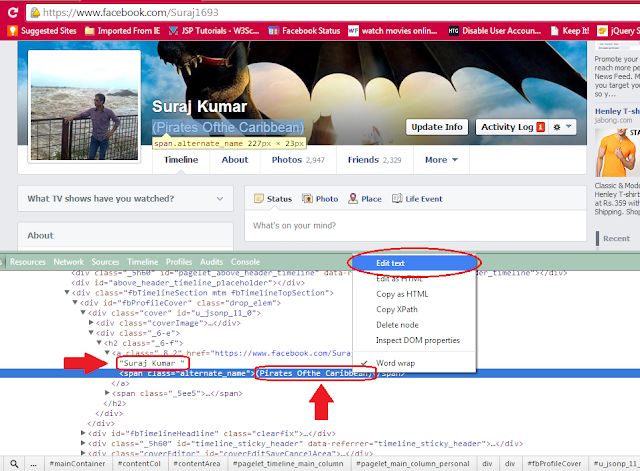Click the DevTools search magnifier icon
This screenshot has height=471, width=640.
(14, 464)
